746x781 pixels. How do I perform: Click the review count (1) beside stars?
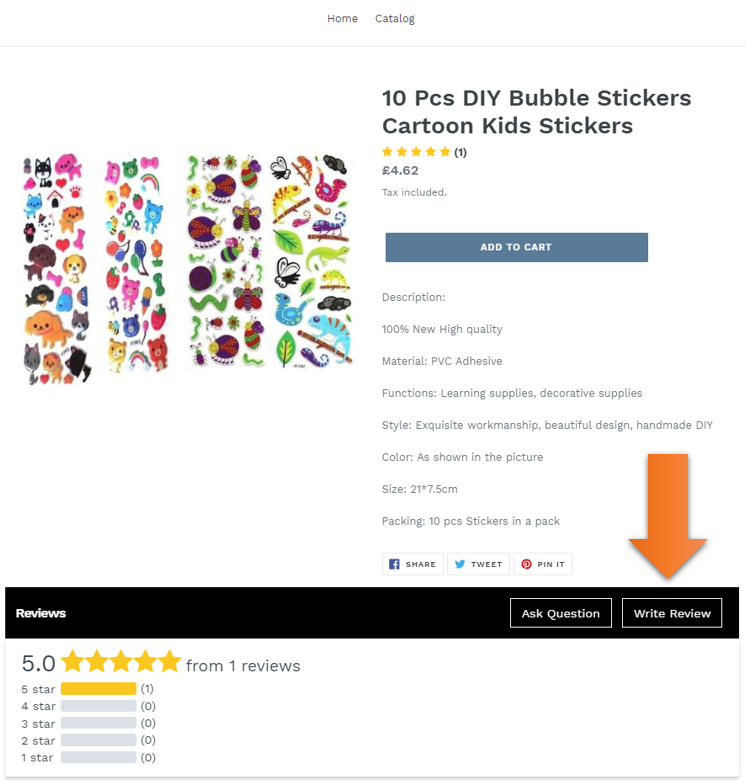(460, 152)
